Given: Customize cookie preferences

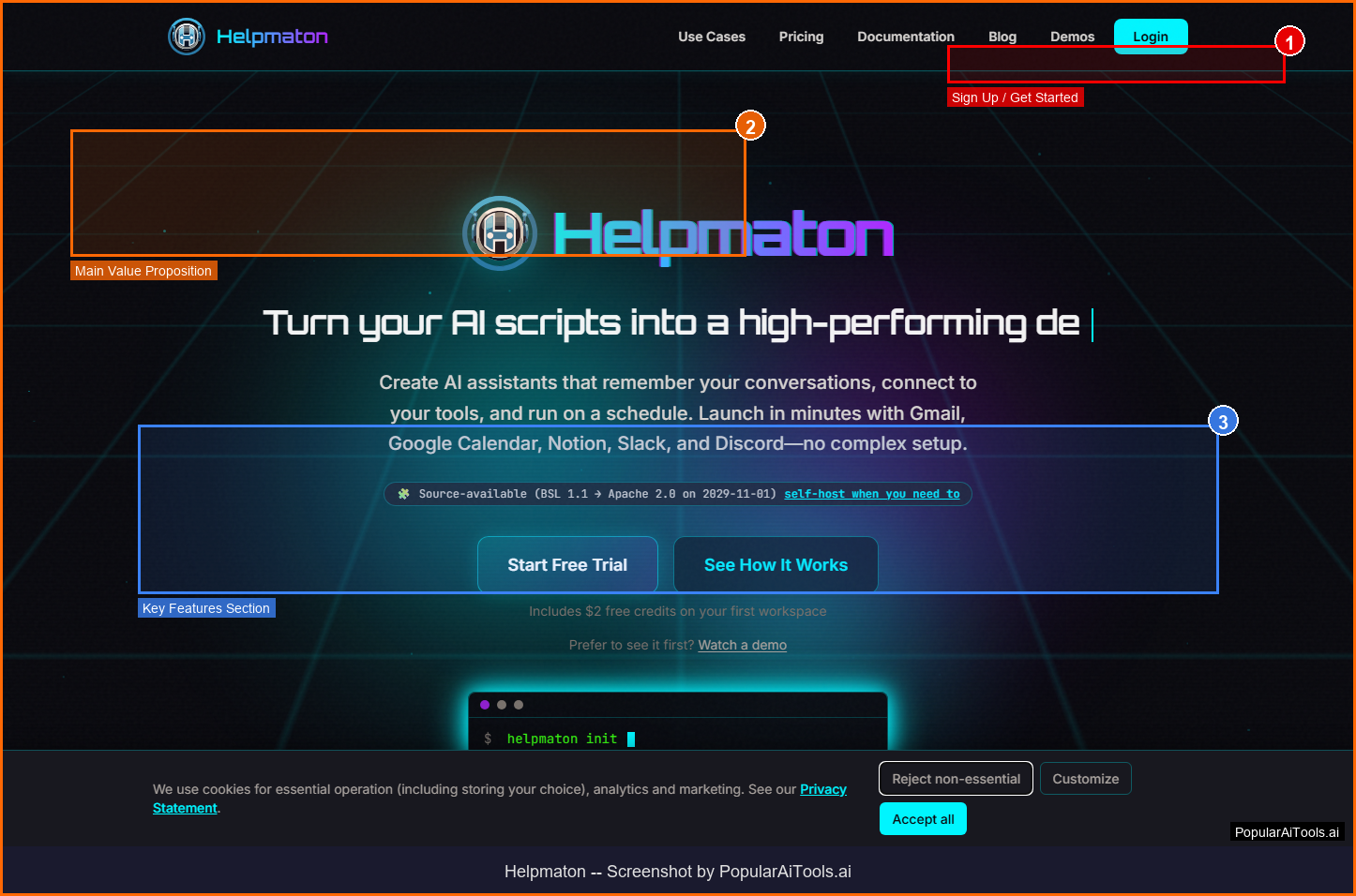Looking at the screenshot, I should pyautogui.click(x=1086, y=779).
